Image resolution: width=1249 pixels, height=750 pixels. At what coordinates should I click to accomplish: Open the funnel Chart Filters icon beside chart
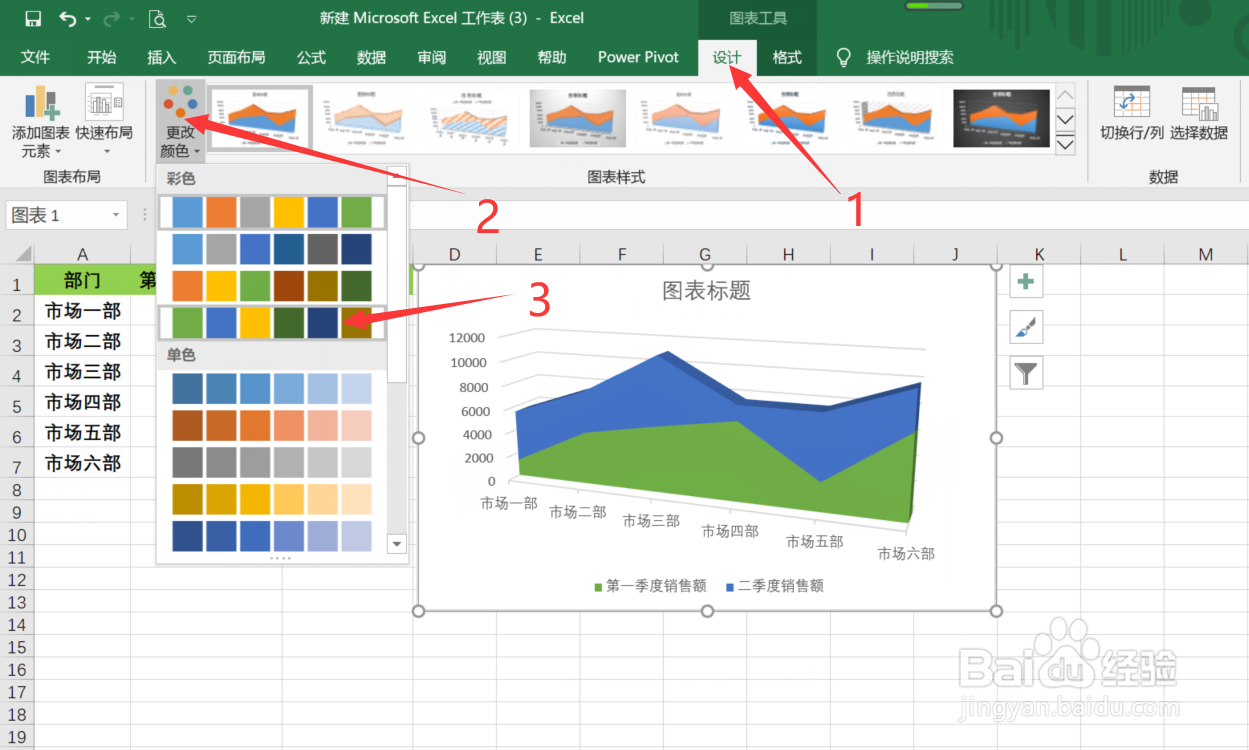click(1026, 372)
